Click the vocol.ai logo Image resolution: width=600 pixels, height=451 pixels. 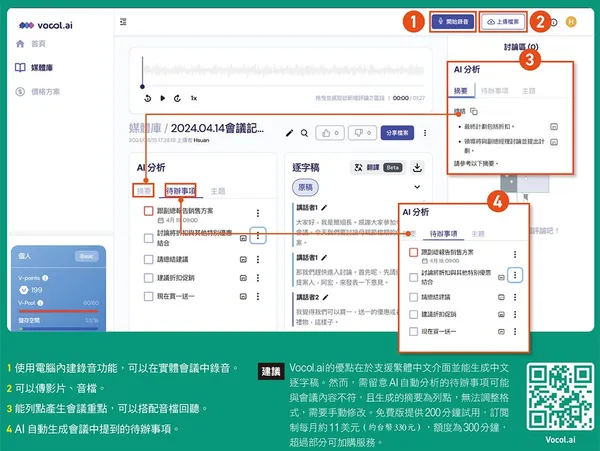(x=46, y=25)
